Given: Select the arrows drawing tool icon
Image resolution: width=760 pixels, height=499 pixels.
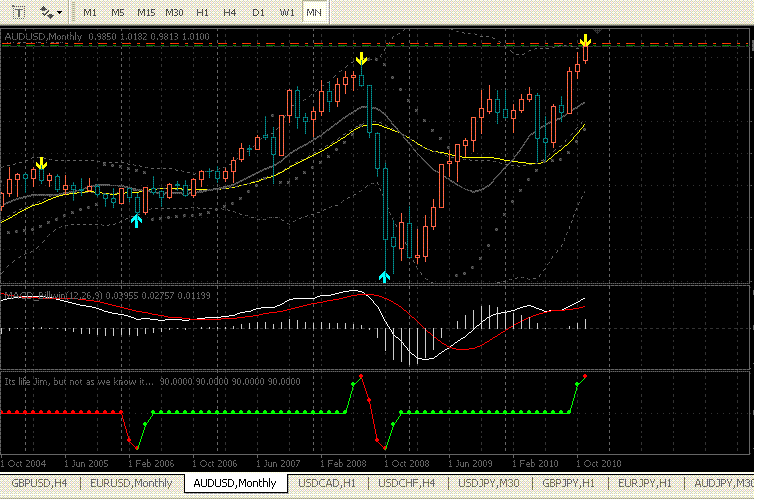Looking at the screenshot, I should click(x=46, y=12).
